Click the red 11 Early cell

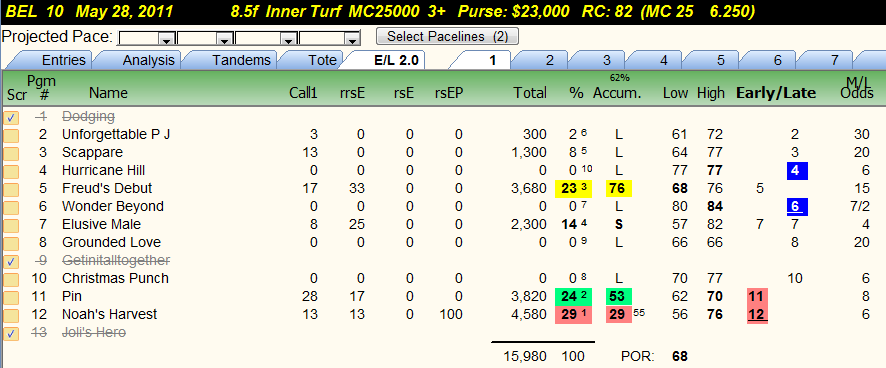coord(757,296)
